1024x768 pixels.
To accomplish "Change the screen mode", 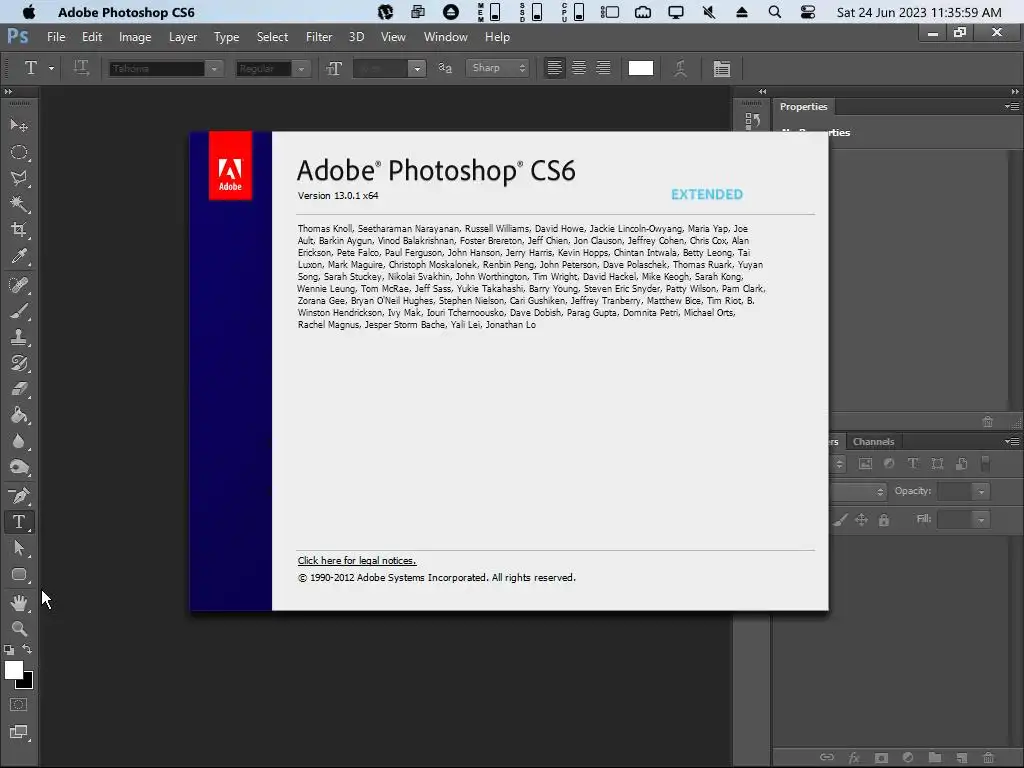I will tap(19, 732).
